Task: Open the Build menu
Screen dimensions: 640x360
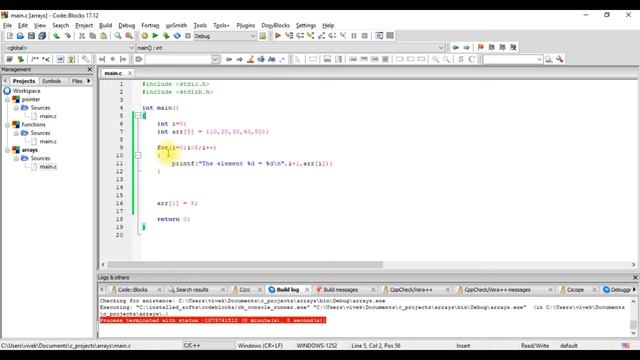Action: (105, 25)
